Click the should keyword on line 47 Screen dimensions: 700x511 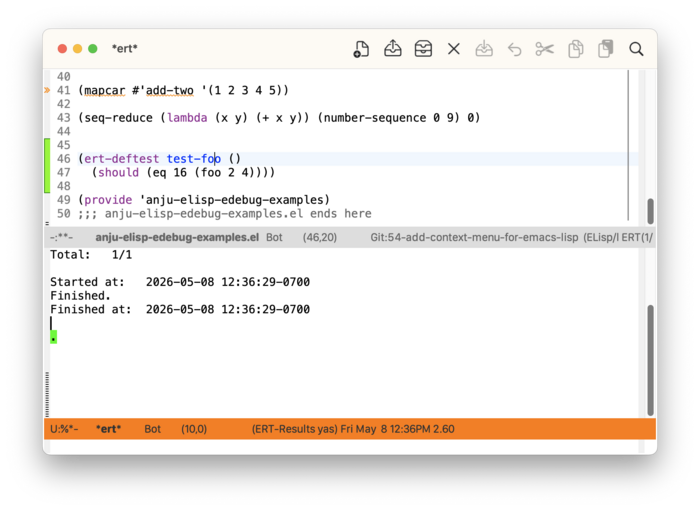pyautogui.click(x=118, y=173)
